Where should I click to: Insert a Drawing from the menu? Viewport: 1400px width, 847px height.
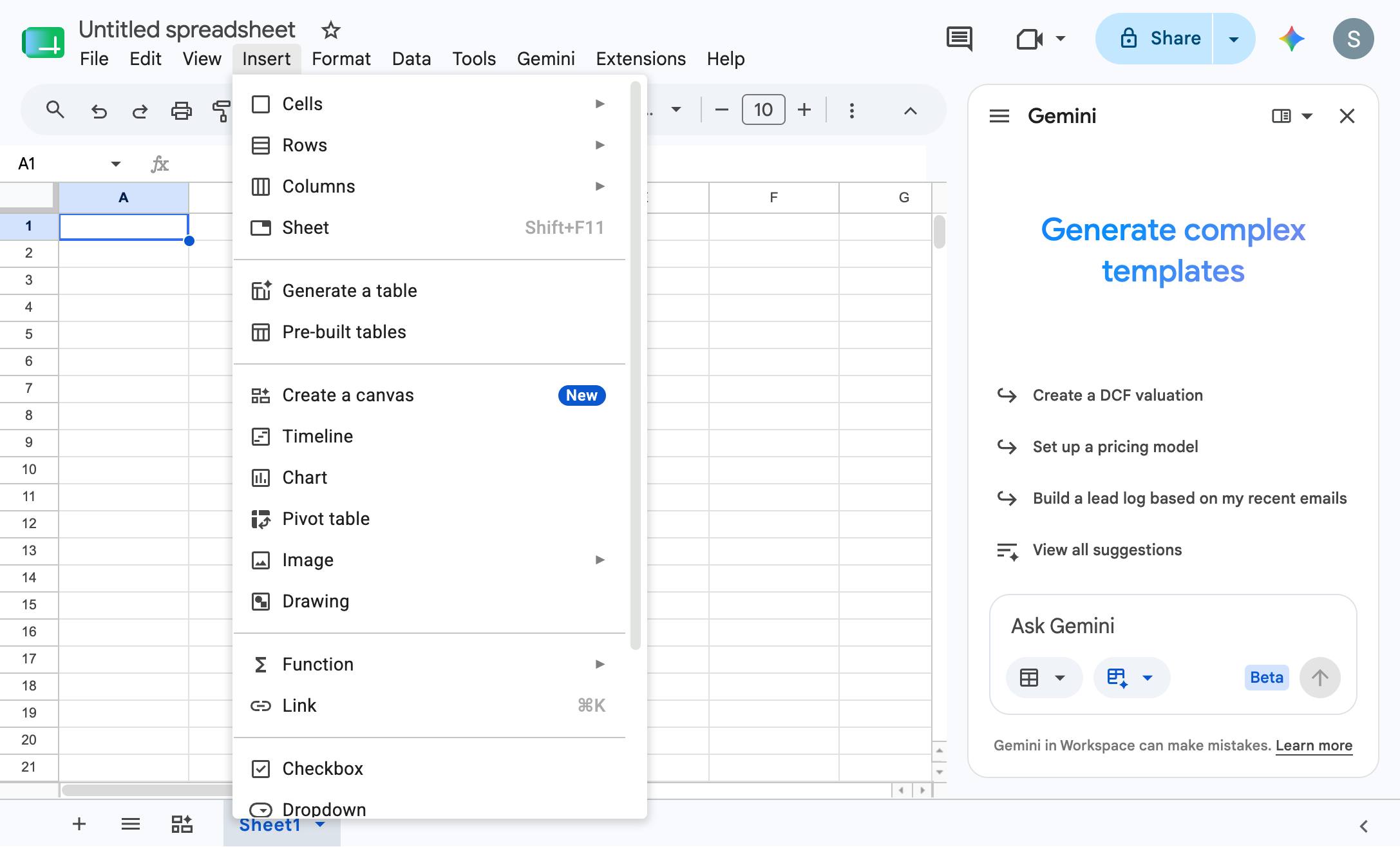(429, 601)
